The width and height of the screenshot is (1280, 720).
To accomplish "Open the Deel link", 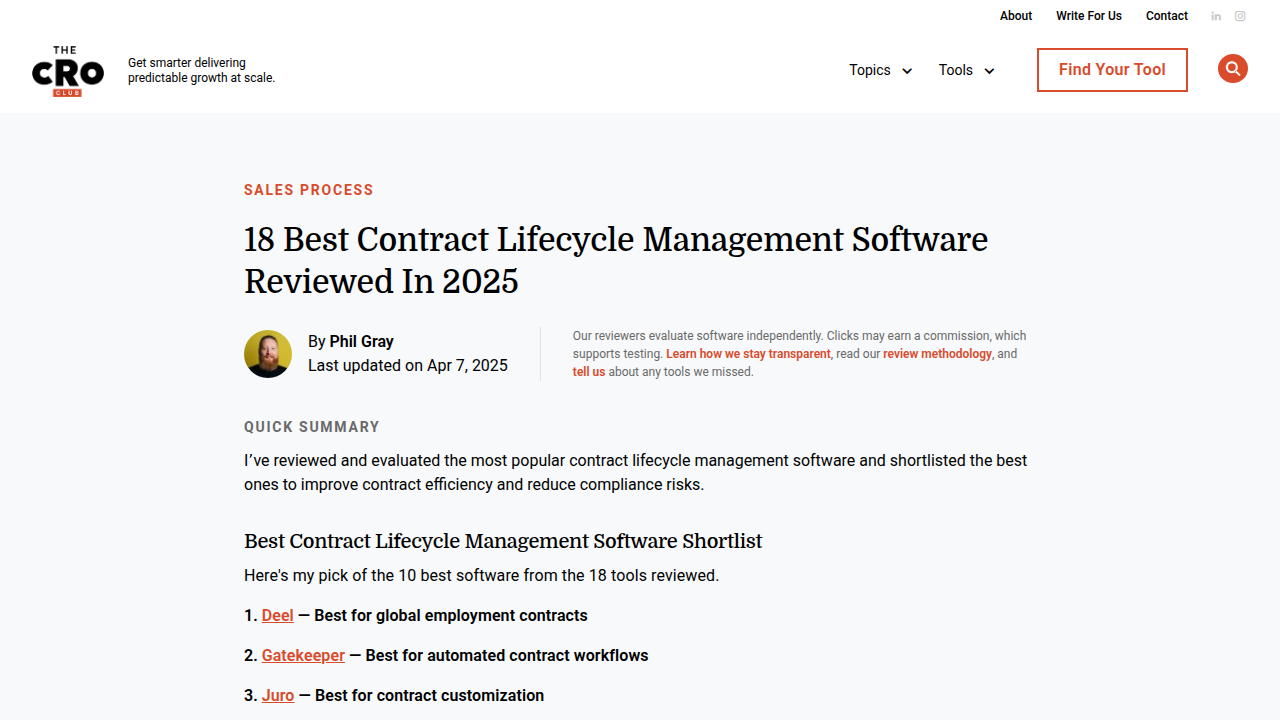I will (x=278, y=616).
